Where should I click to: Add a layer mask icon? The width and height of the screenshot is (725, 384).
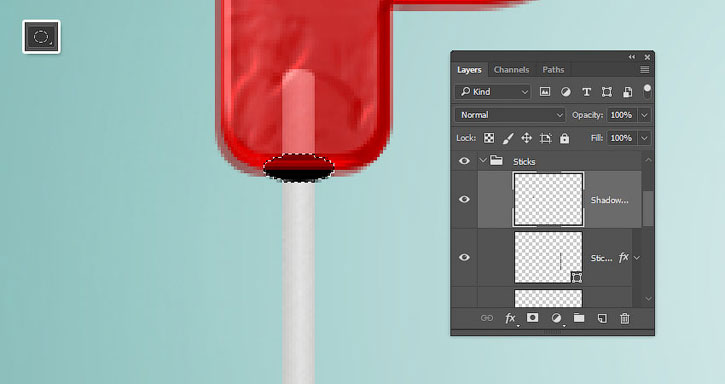tap(533, 318)
